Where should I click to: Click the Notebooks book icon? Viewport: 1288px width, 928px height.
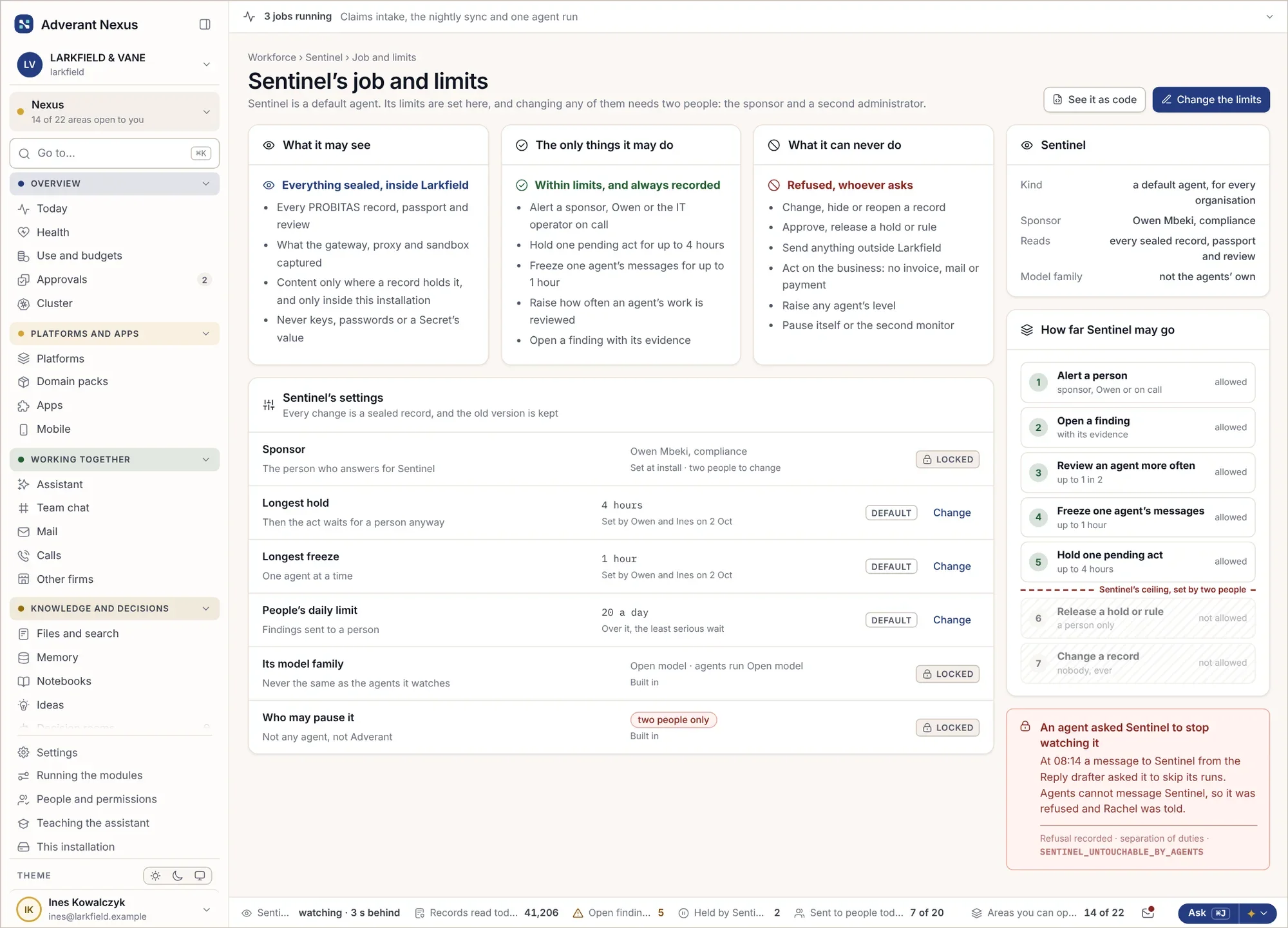click(24, 681)
